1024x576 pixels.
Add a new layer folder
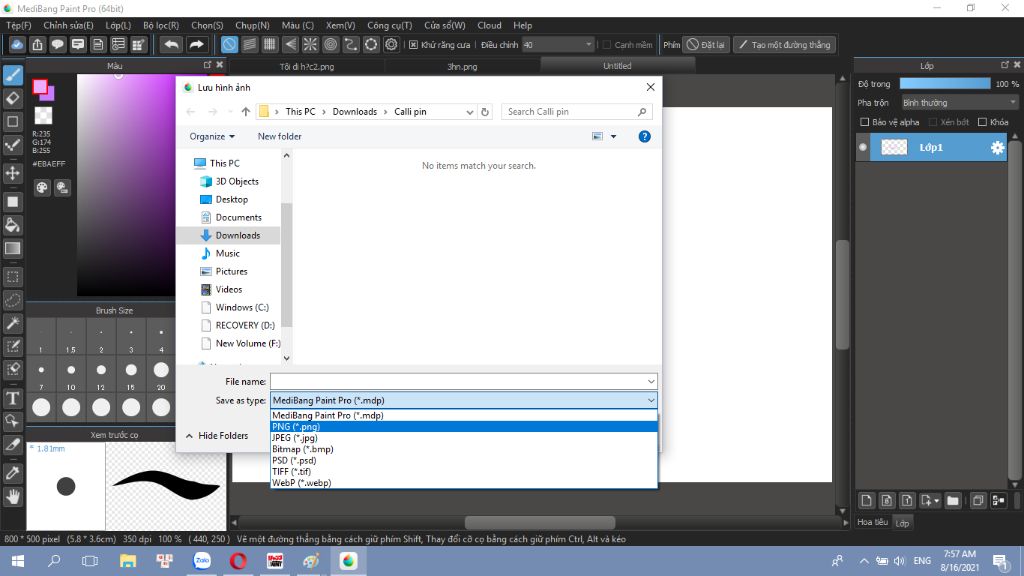pyautogui.click(x=953, y=501)
